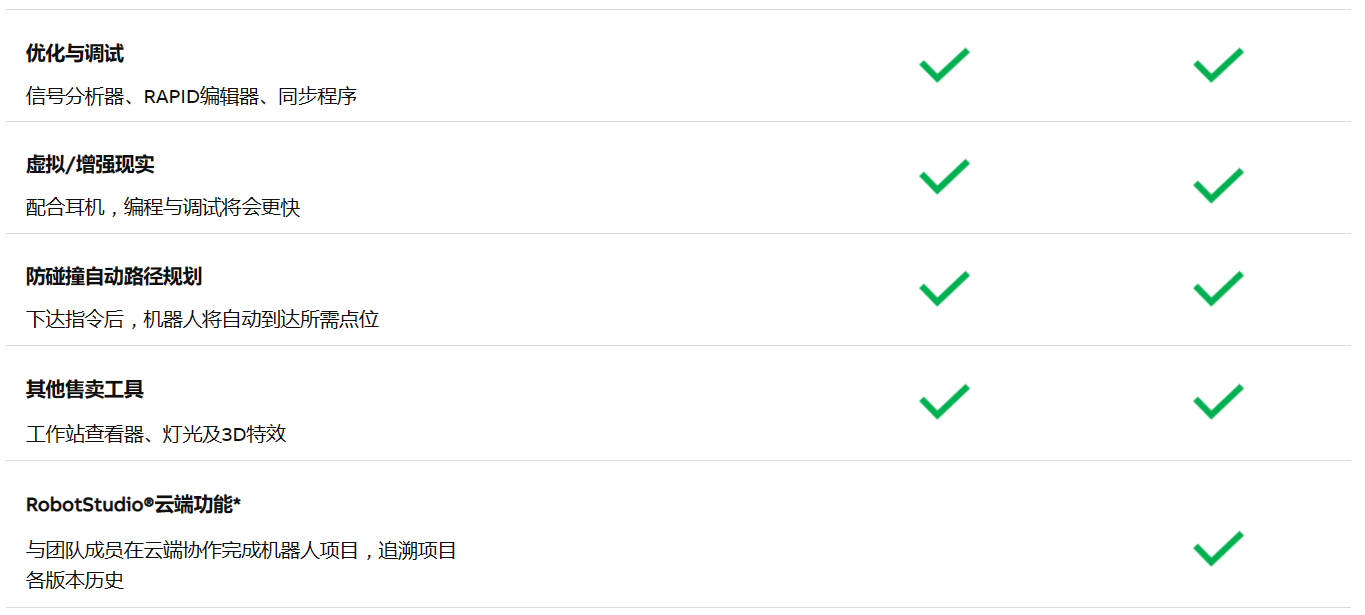The width and height of the screenshot is (1365, 615).
Task: Click the second checkmark for 防碰撞自动路径规划
Action: coord(1218,288)
